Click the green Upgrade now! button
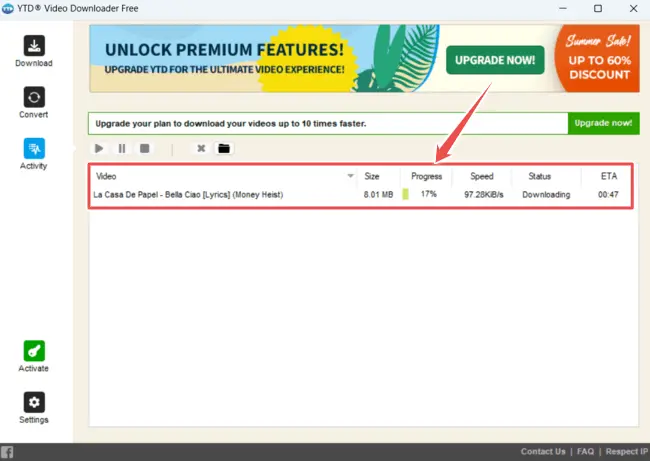 pyautogui.click(x=603, y=123)
